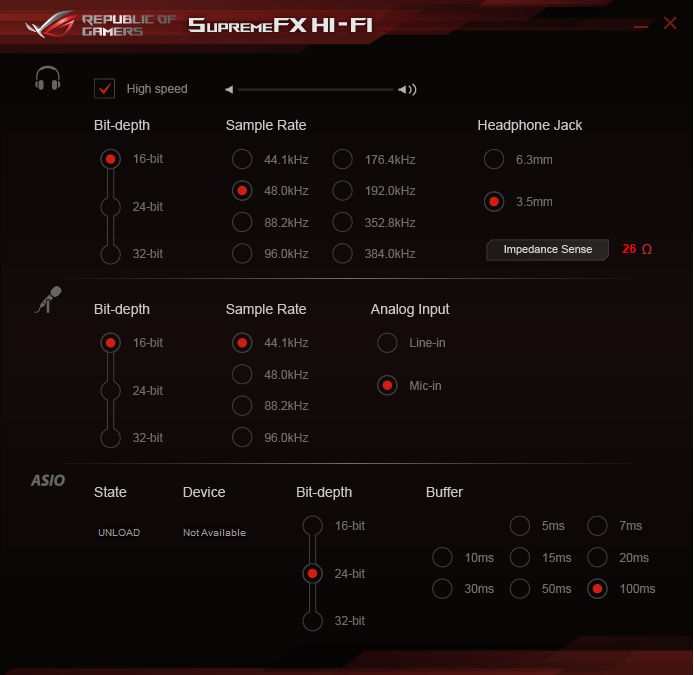The width and height of the screenshot is (694, 675).
Task: Choose the 6.3mm headphone jack
Action: point(494,159)
